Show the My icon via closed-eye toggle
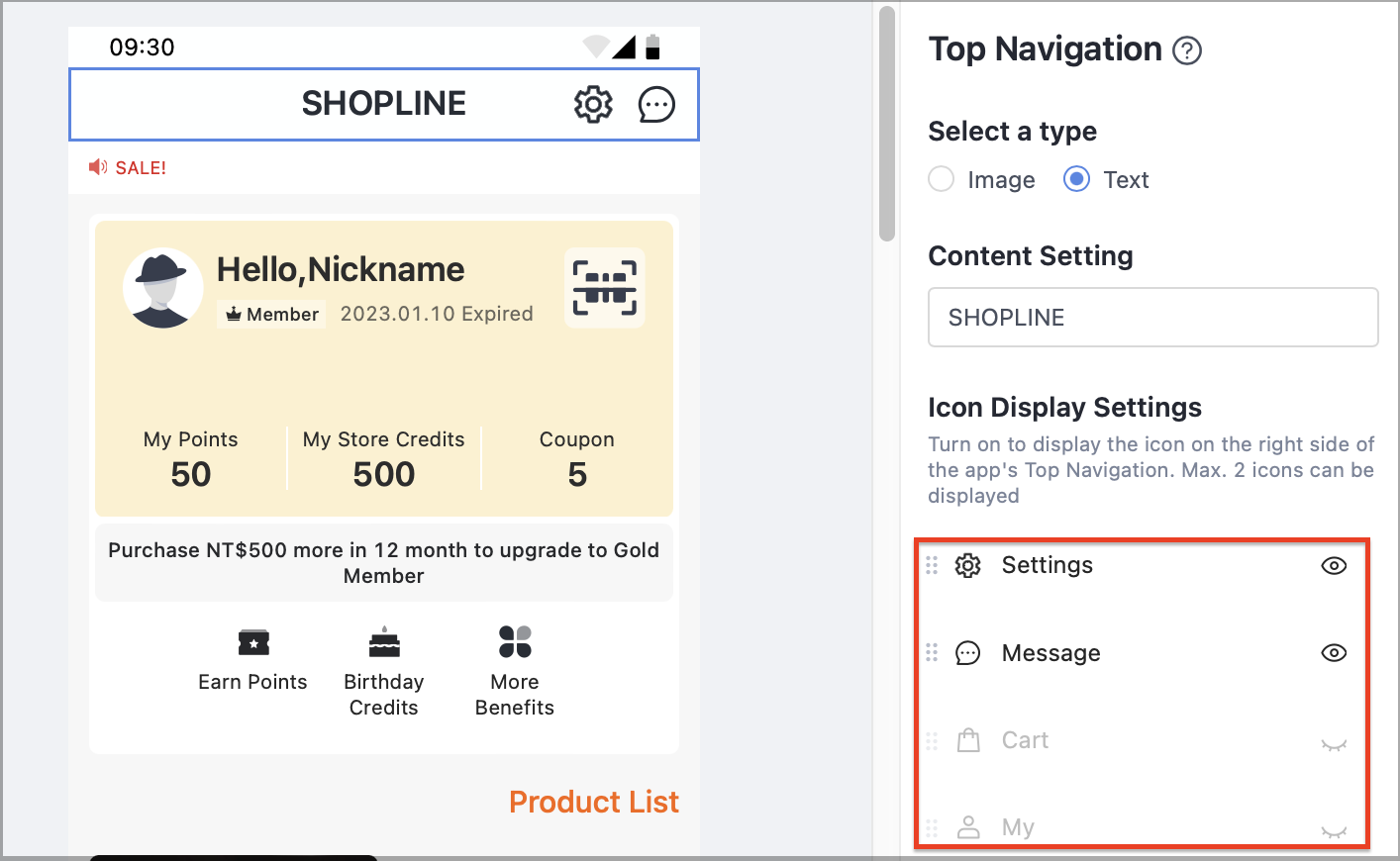 [1334, 831]
